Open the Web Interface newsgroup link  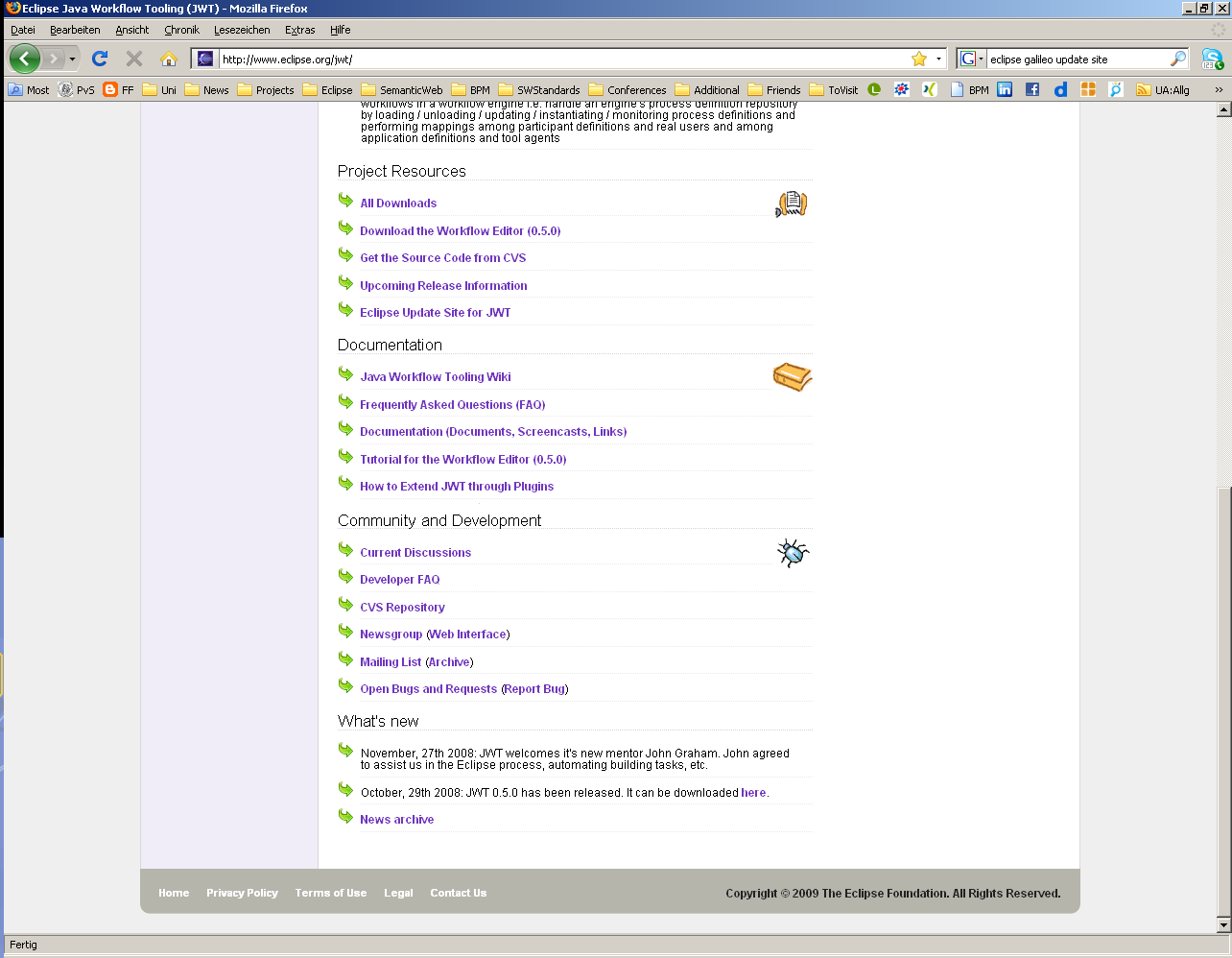(468, 635)
